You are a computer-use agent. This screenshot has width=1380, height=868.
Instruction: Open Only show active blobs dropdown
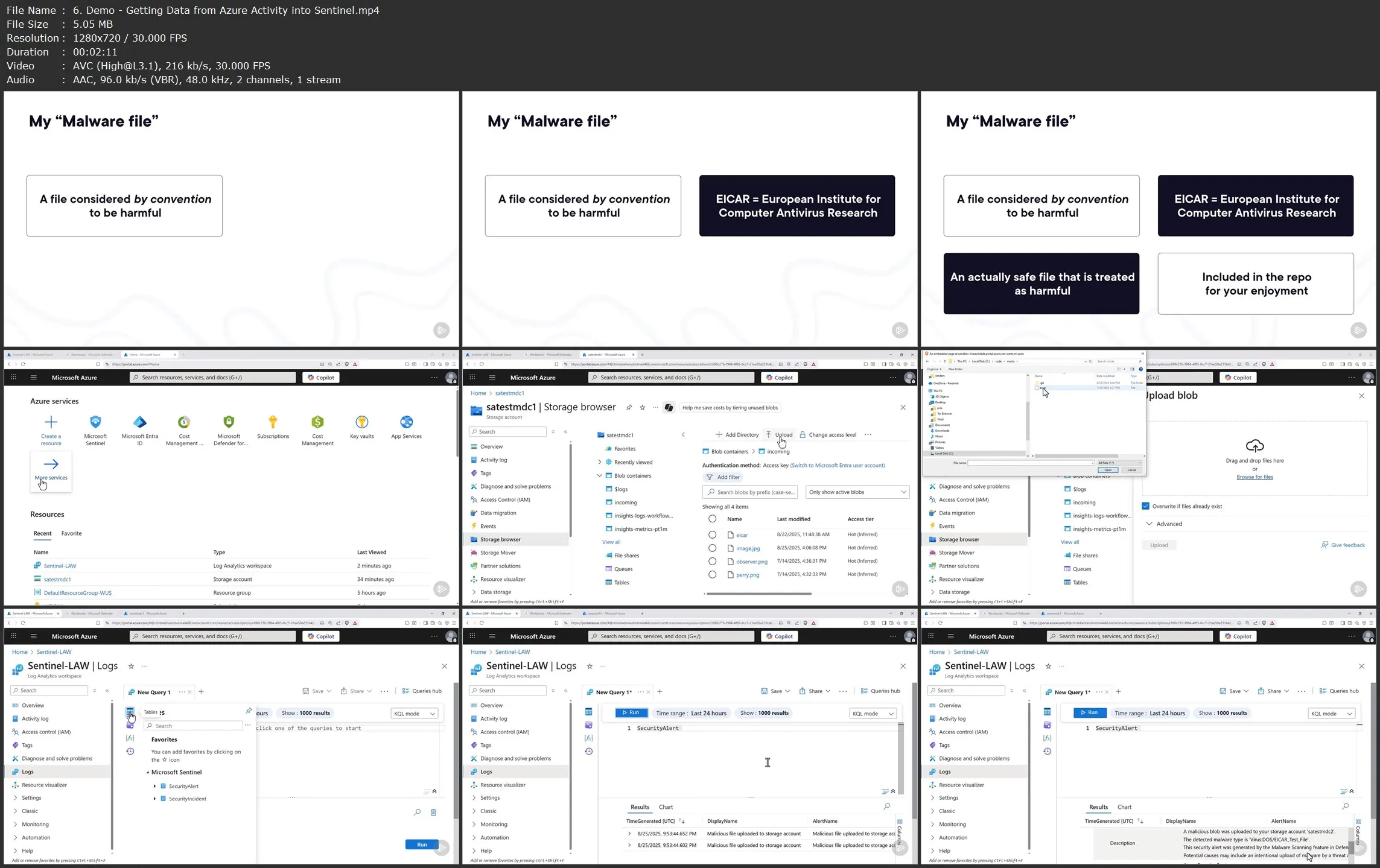[x=857, y=492]
